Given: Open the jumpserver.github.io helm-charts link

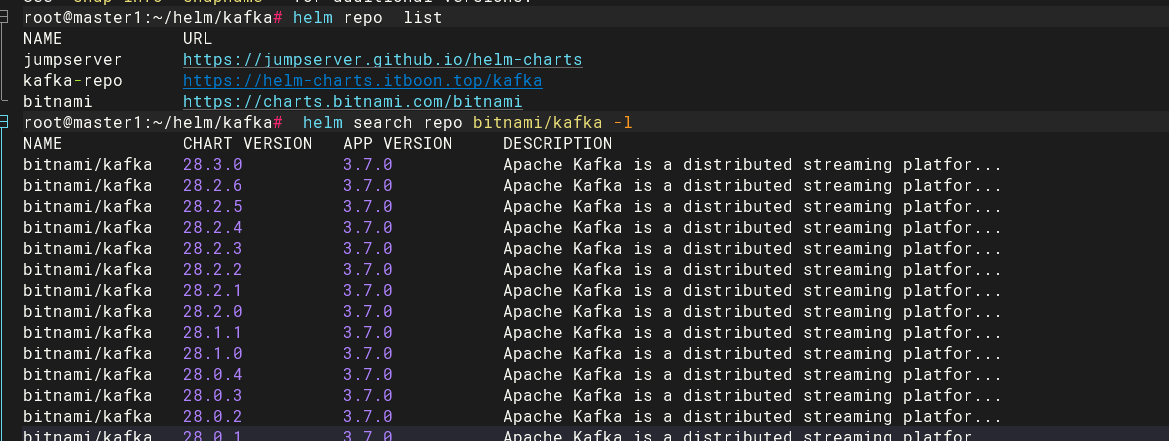Looking at the screenshot, I should click(382, 60).
